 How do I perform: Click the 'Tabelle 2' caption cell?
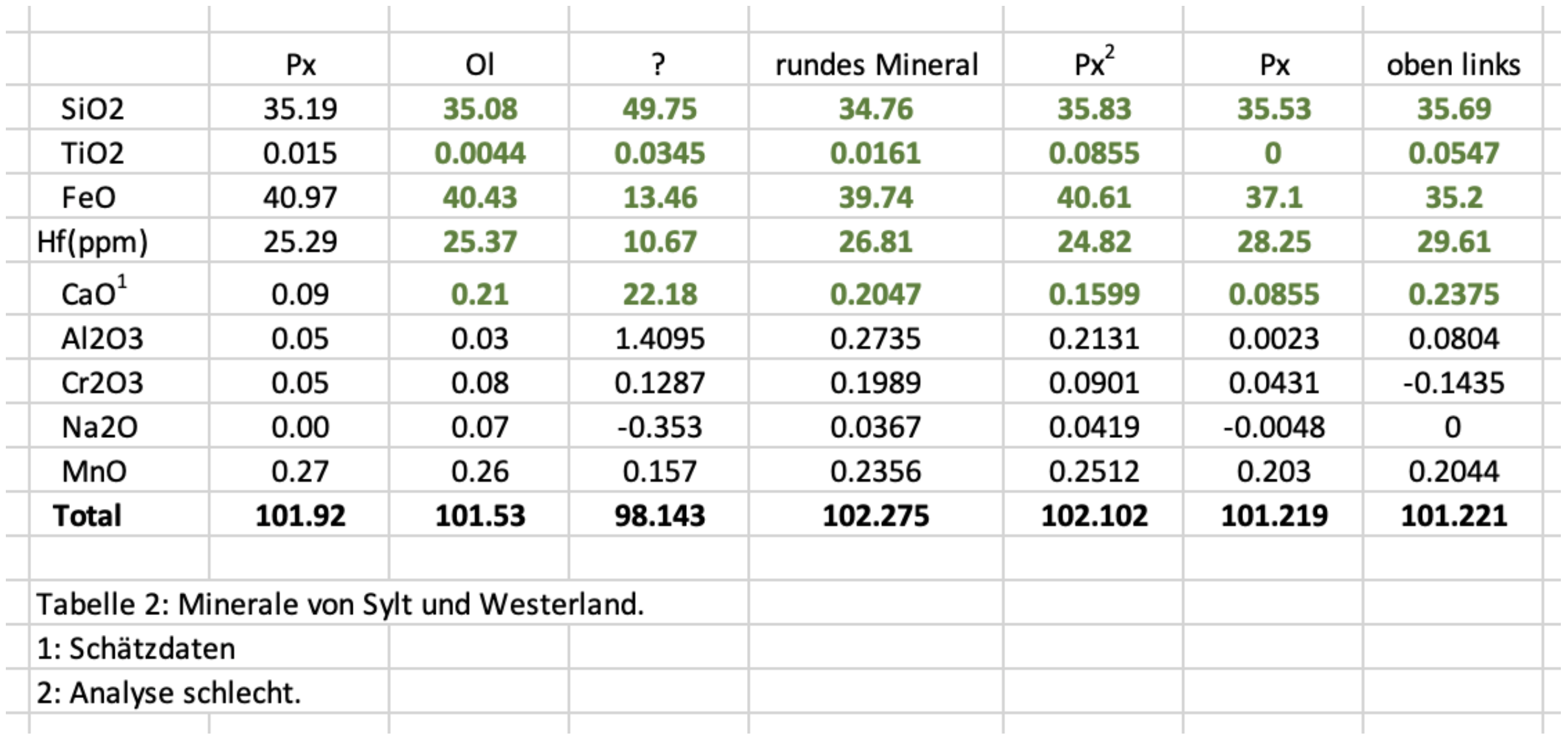(340, 604)
